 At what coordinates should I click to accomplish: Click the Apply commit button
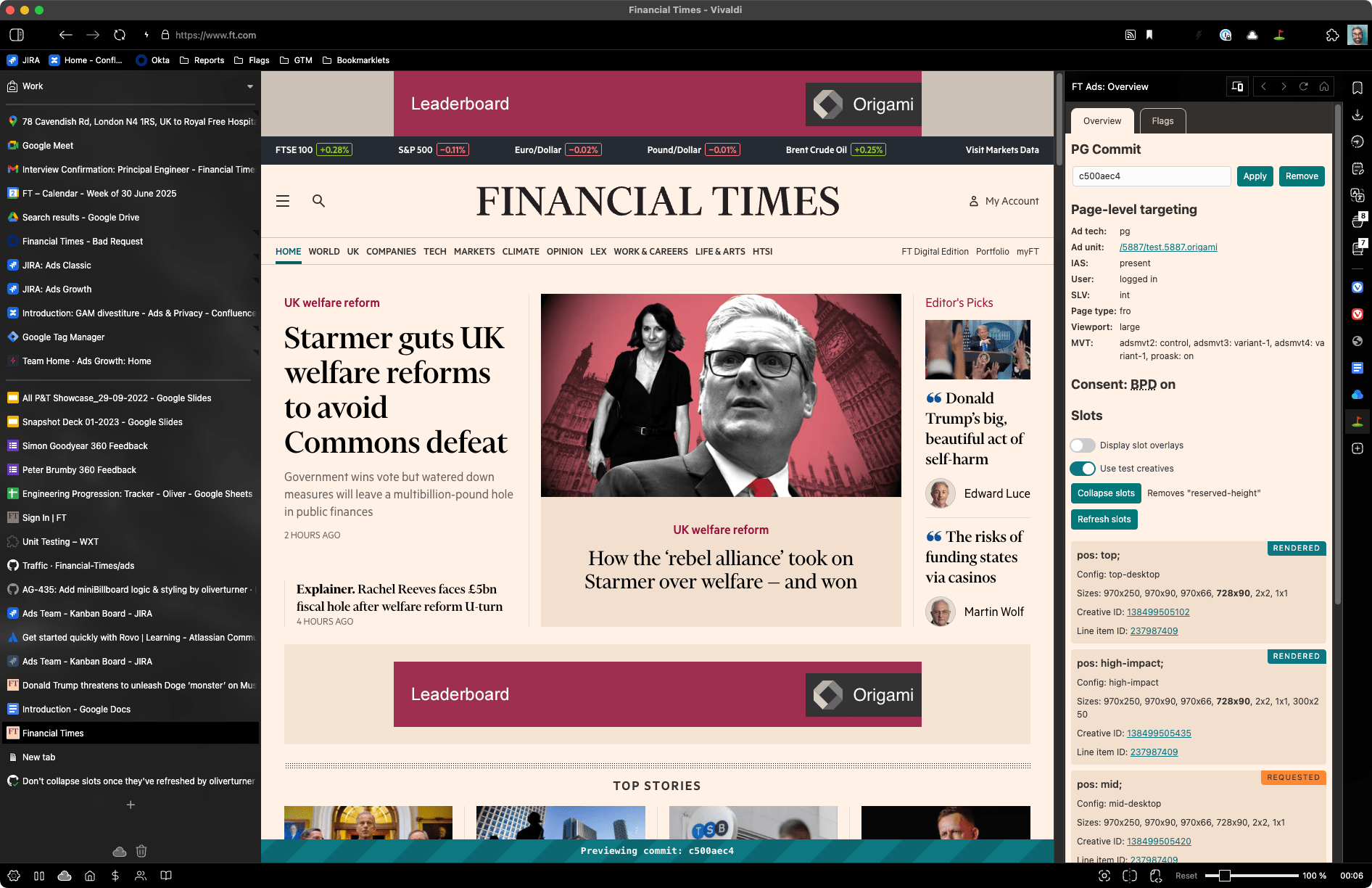1255,176
